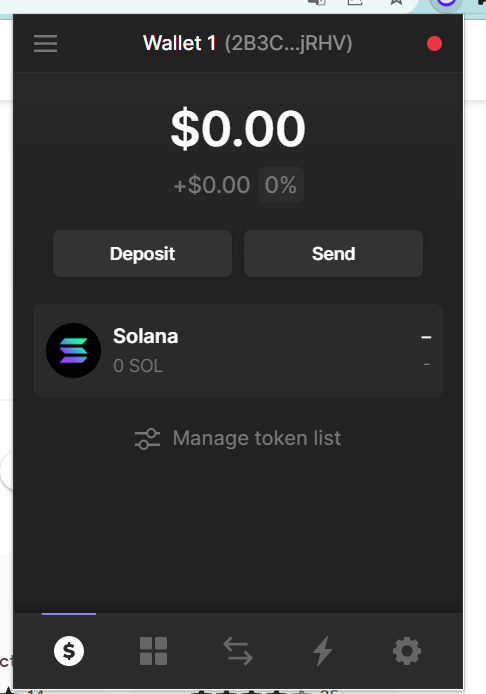Click the Deposit button
The image size is (486, 694).
143,254
